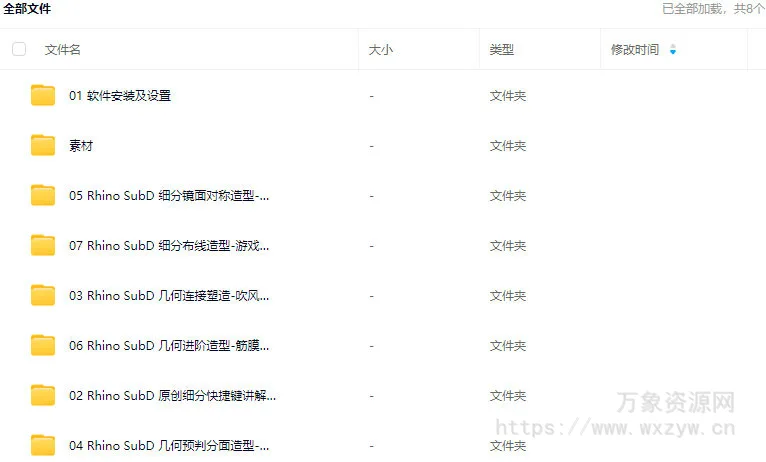
Task: Open 02 Rhino SubD 原创细分快捷键讲解 folder name
Action: (x=172, y=396)
